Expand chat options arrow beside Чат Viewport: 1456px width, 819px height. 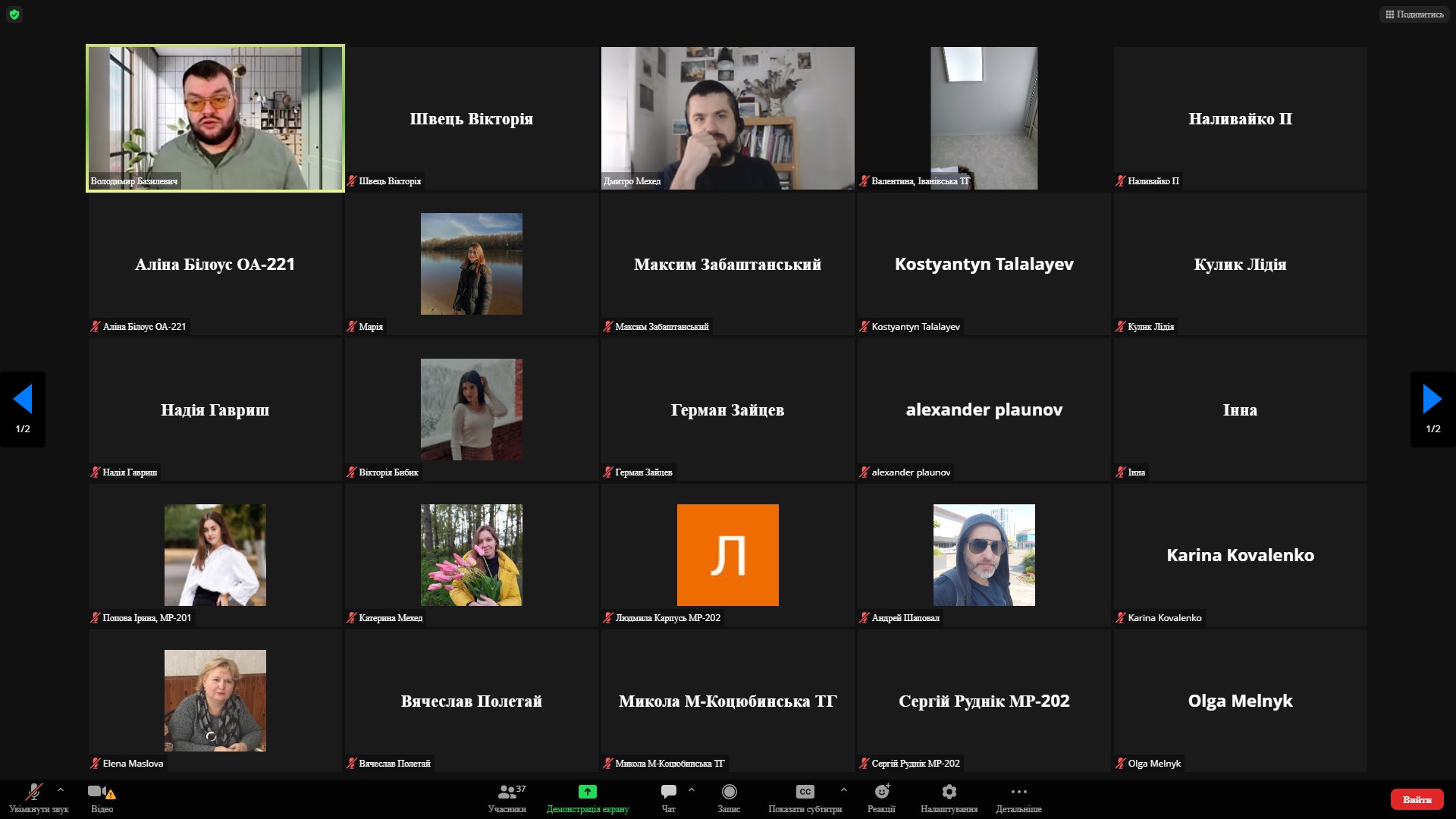coord(692,789)
